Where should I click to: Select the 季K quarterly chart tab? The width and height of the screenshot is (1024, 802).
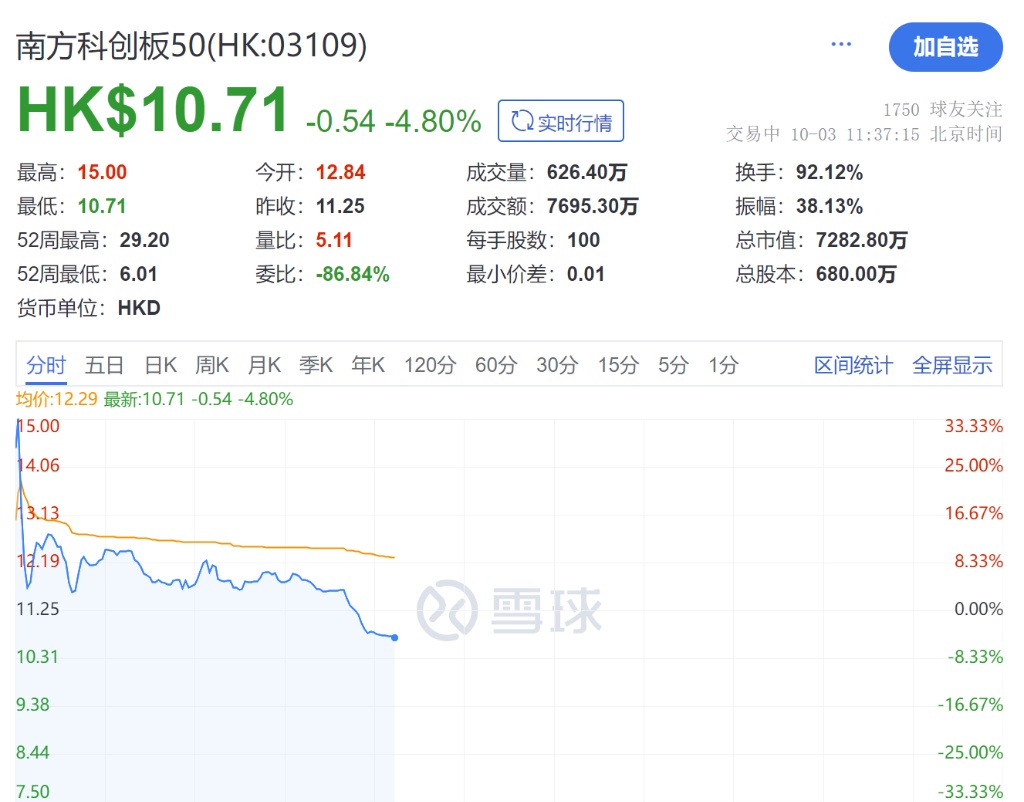pyautogui.click(x=316, y=365)
